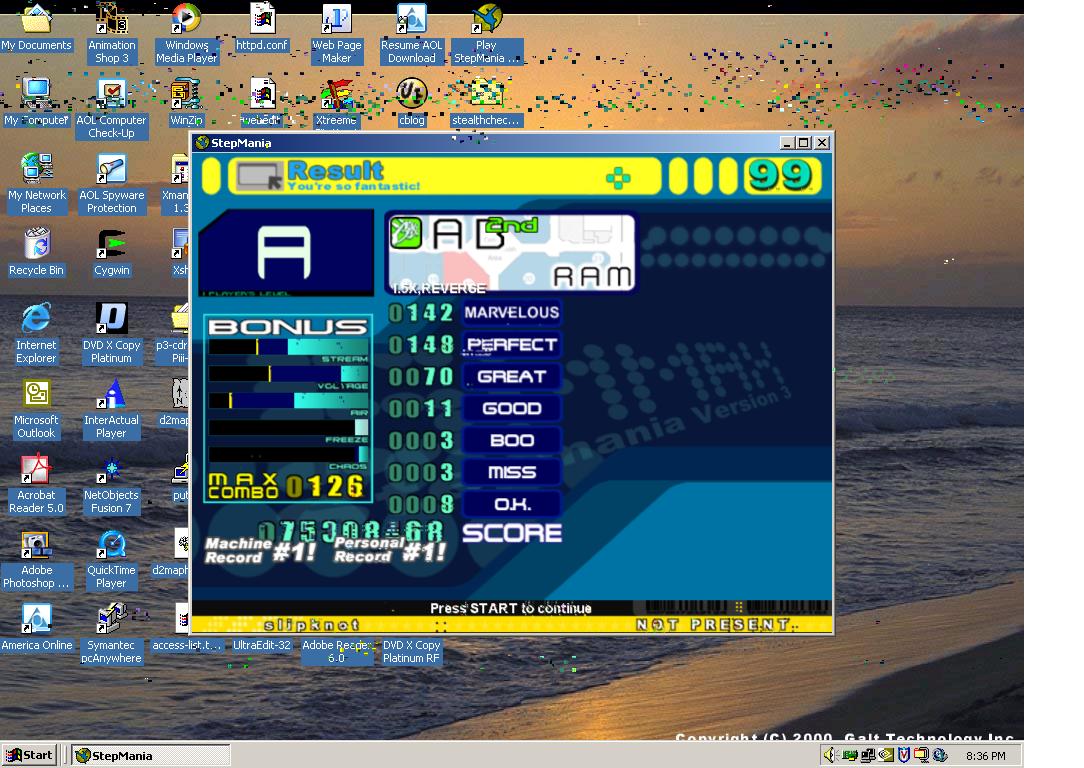Viewport: 1084px width, 768px height.
Task: Launch NetObjects Fusion 7 shortcut
Action: tap(111, 484)
